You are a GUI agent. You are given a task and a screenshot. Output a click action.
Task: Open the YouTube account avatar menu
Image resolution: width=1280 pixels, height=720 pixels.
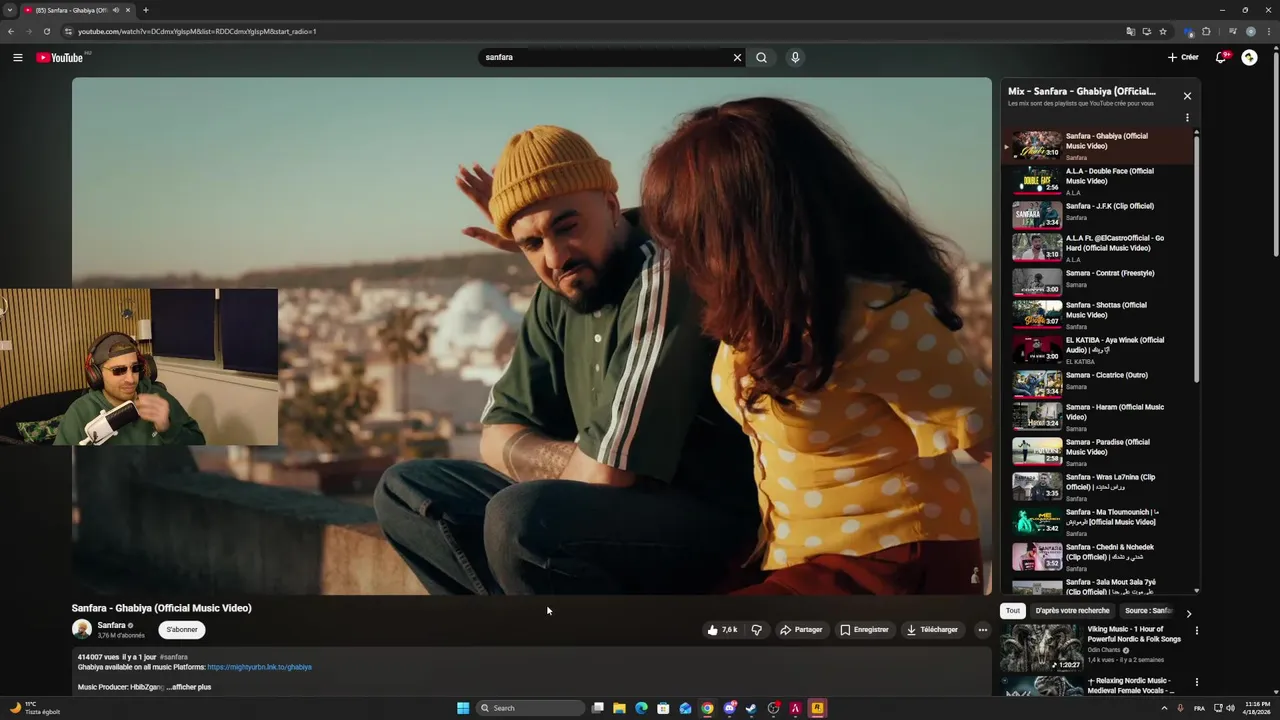pyautogui.click(x=1249, y=57)
